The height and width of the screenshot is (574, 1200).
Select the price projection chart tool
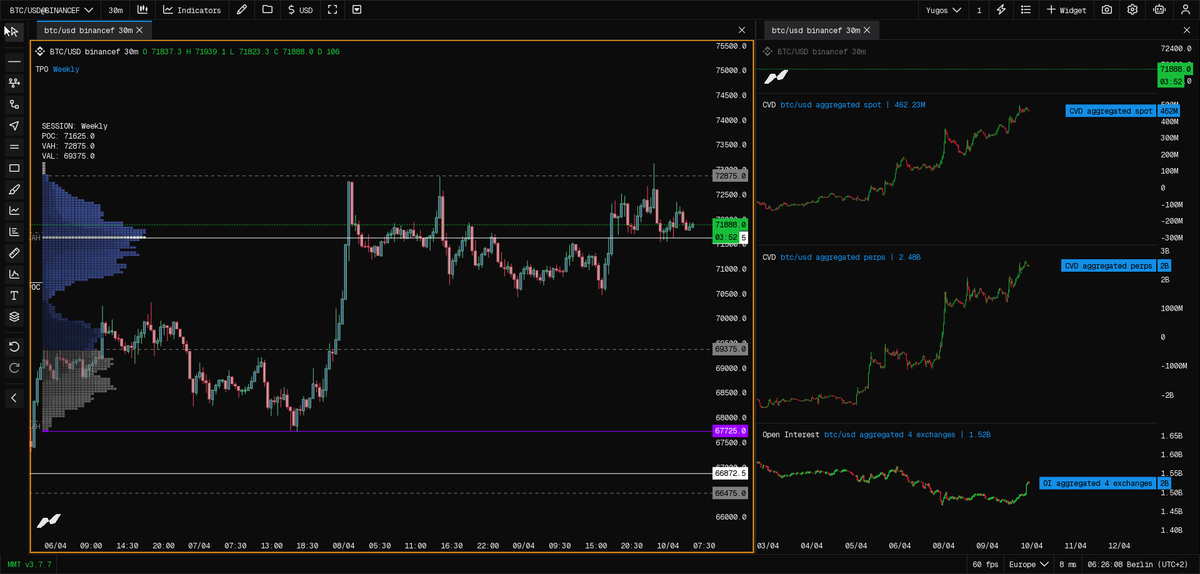coord(14,274)
